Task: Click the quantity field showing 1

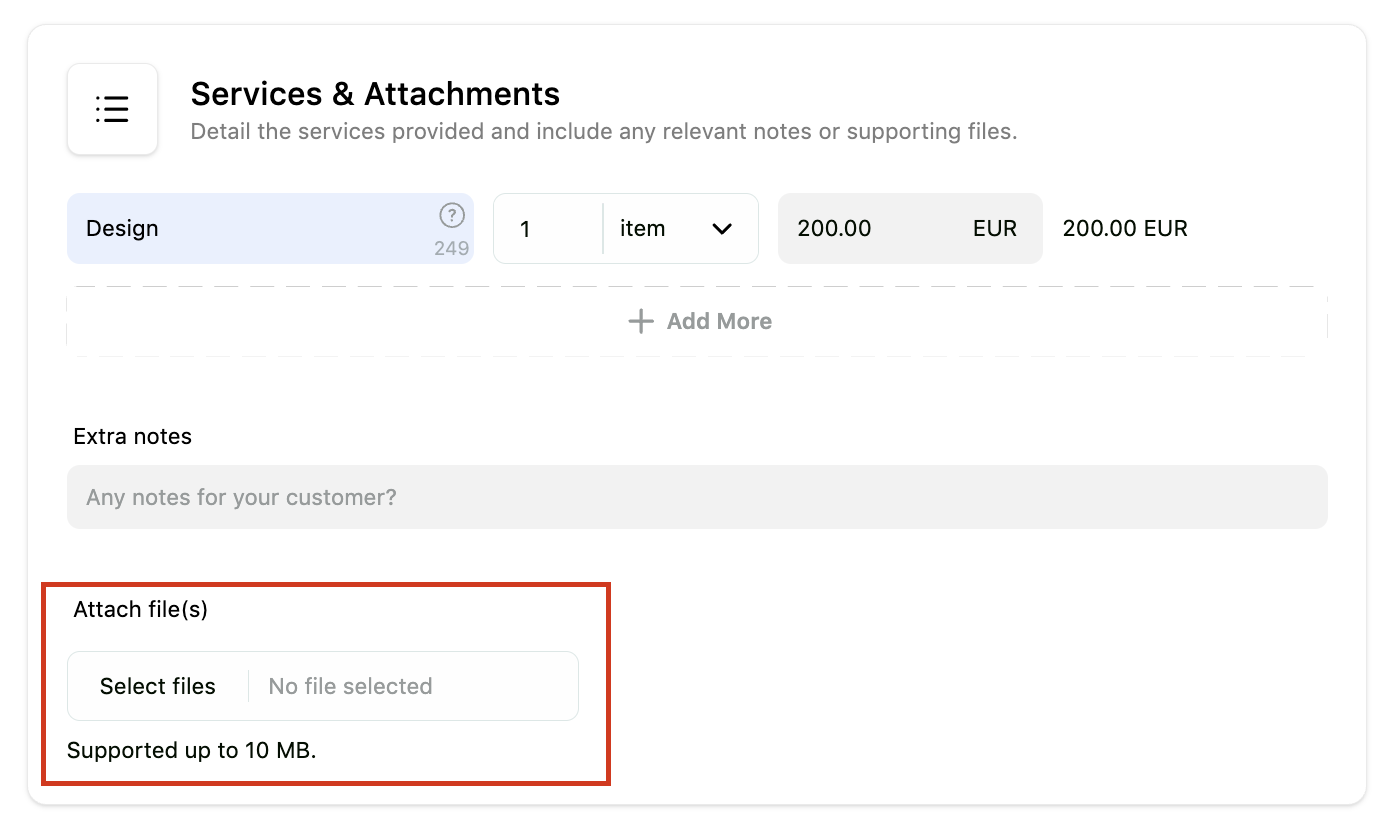Action: click(x=548, y=229)
